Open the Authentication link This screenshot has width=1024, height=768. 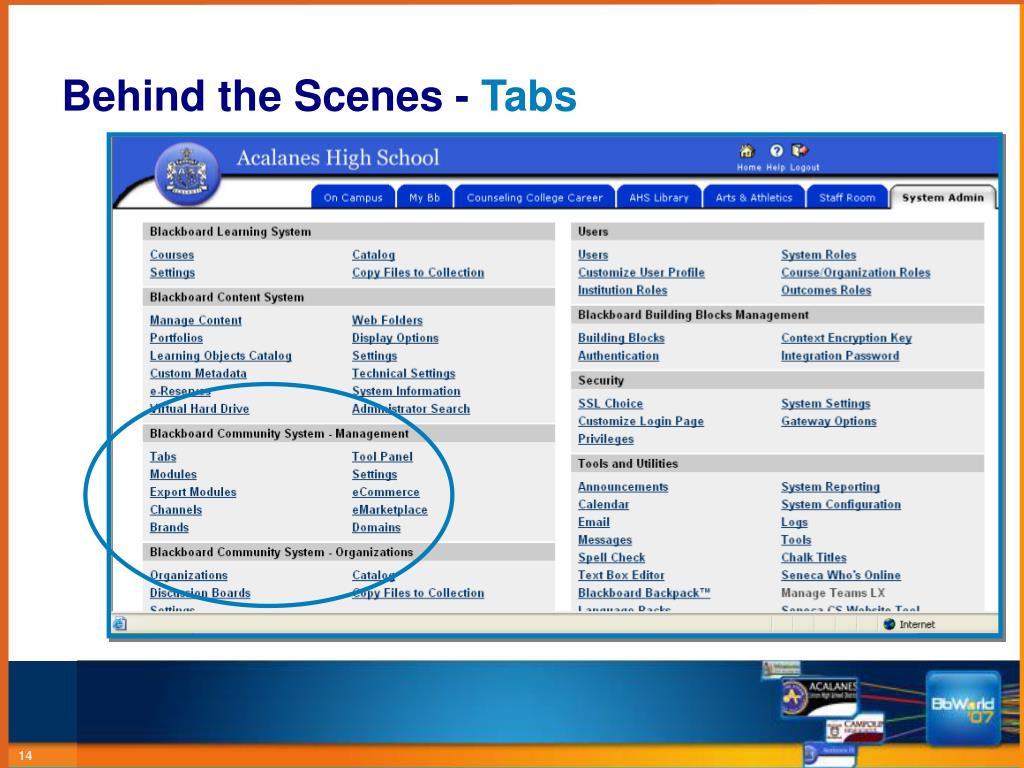618,355
